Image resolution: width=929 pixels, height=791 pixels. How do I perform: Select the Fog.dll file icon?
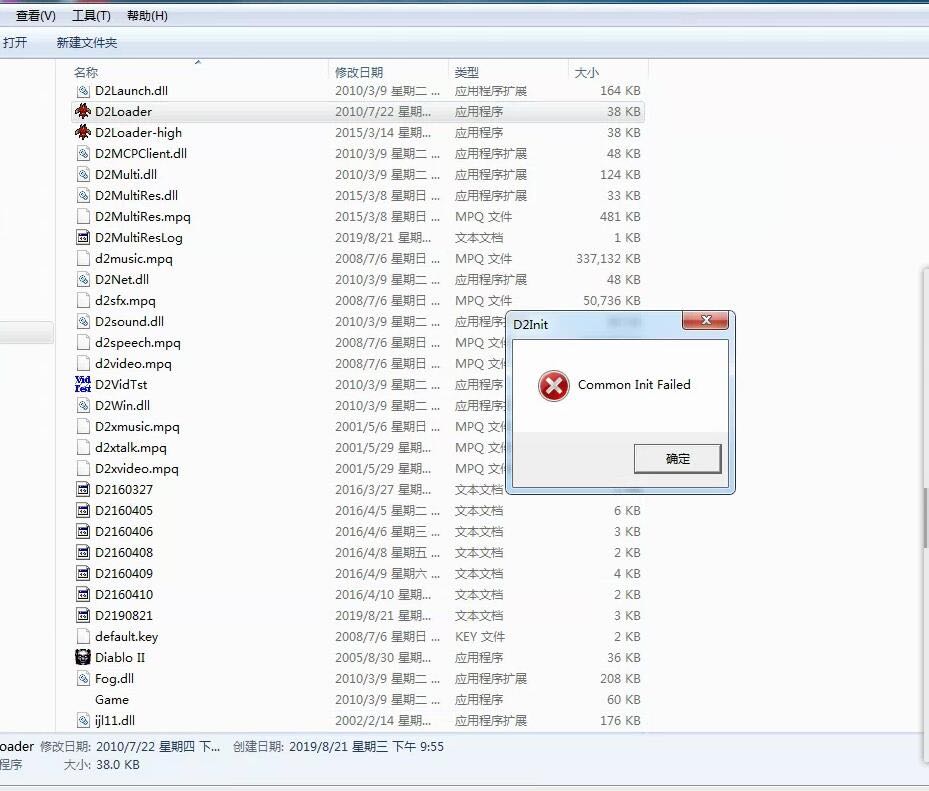83,679
